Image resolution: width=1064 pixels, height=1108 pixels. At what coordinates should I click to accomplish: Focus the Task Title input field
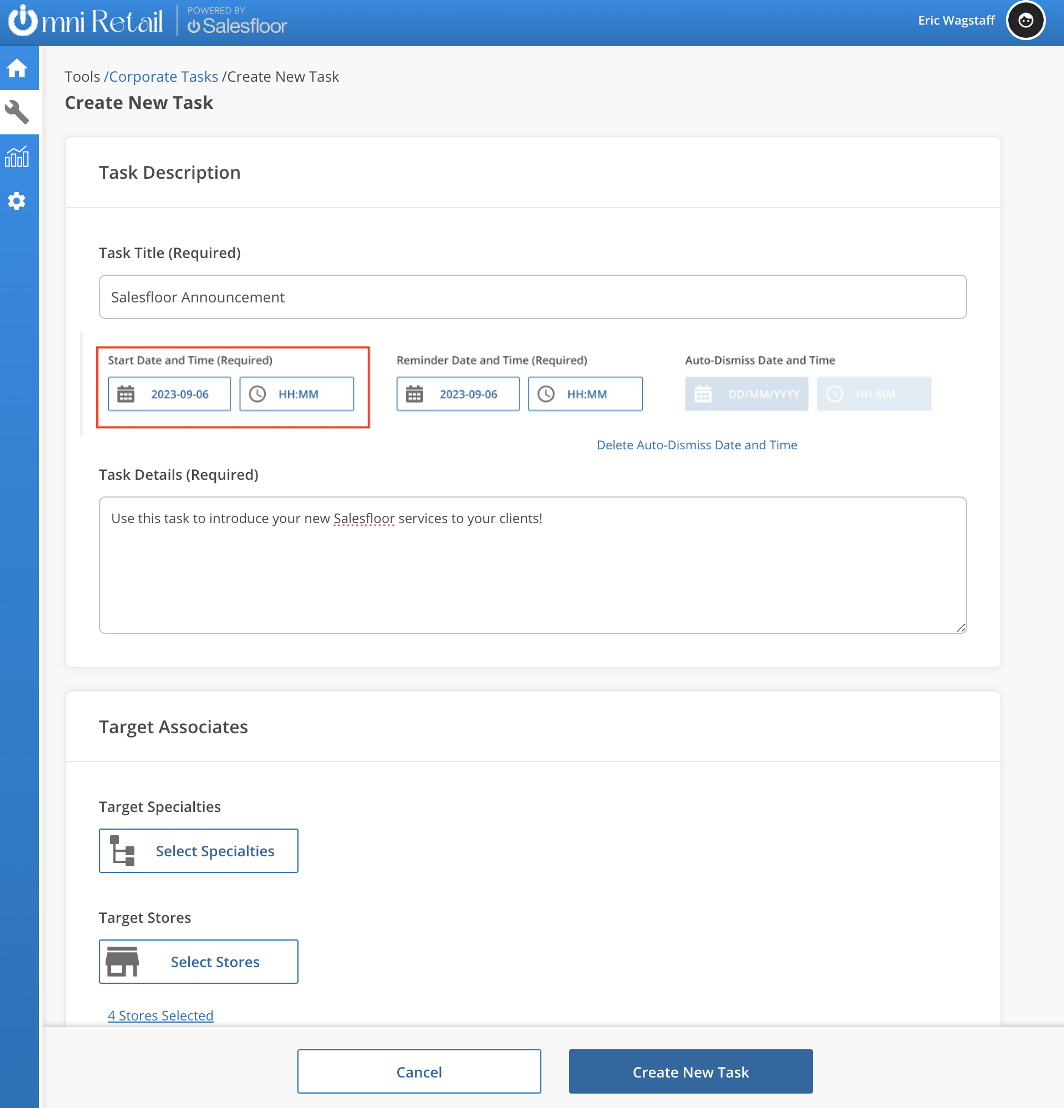533,297
